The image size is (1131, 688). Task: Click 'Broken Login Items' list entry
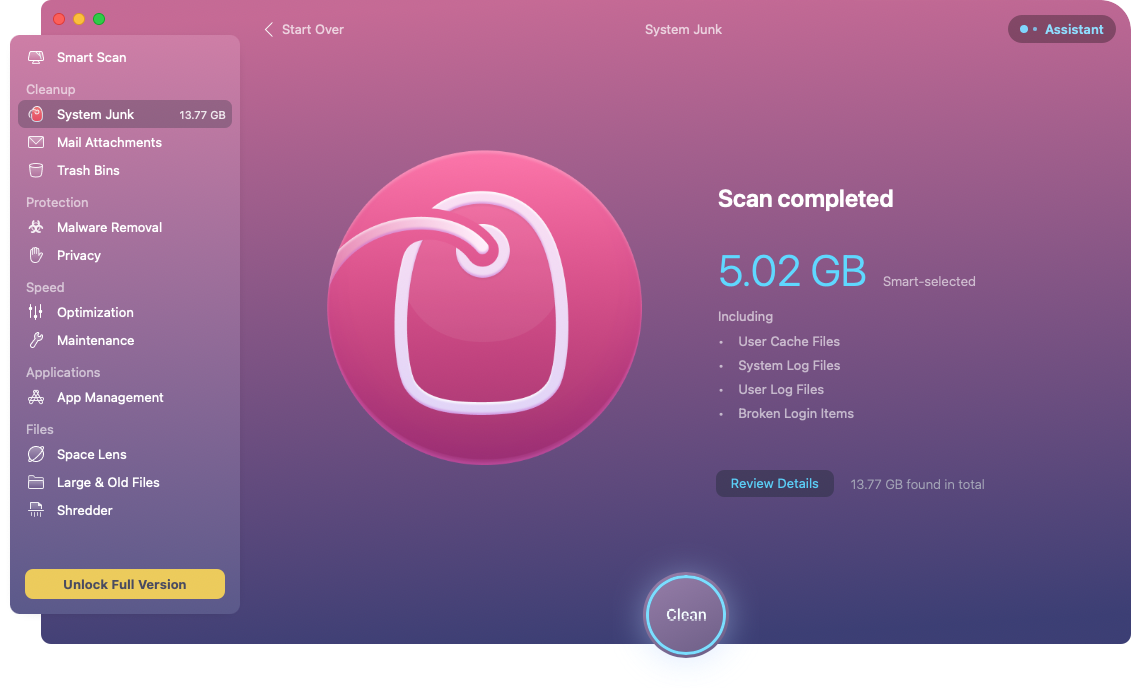point(796,413)
